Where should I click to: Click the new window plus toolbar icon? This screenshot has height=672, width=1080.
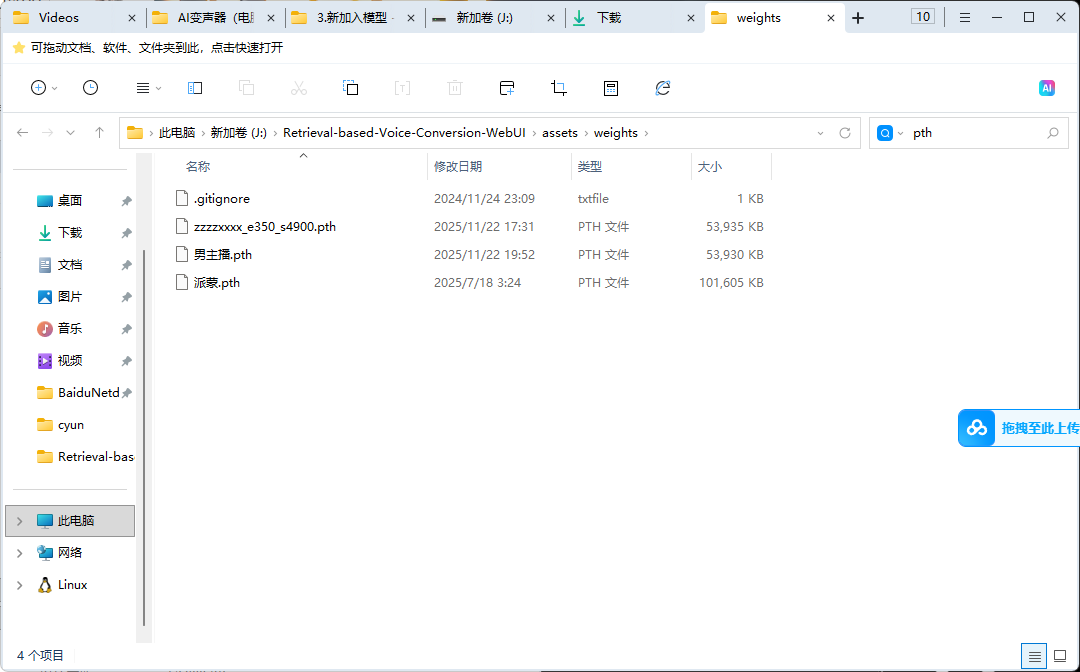(x=507, y=87)
